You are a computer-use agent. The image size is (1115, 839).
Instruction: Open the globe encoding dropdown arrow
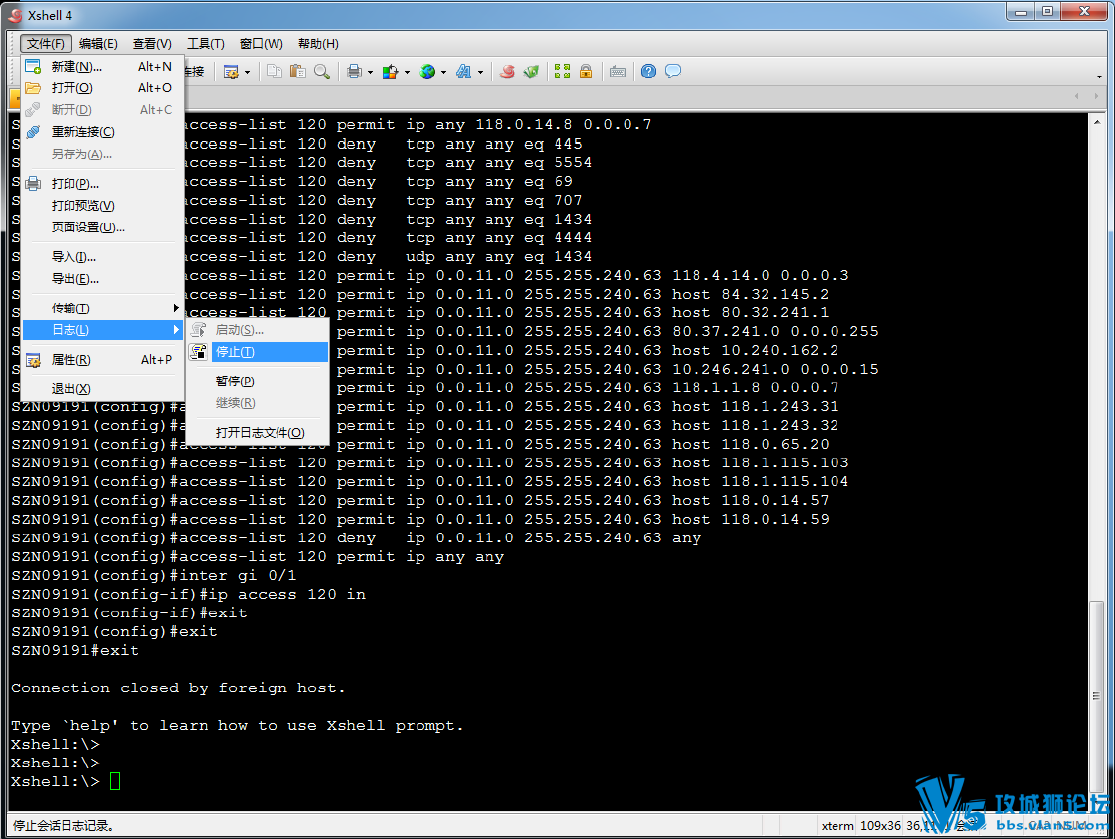point(444,72)
